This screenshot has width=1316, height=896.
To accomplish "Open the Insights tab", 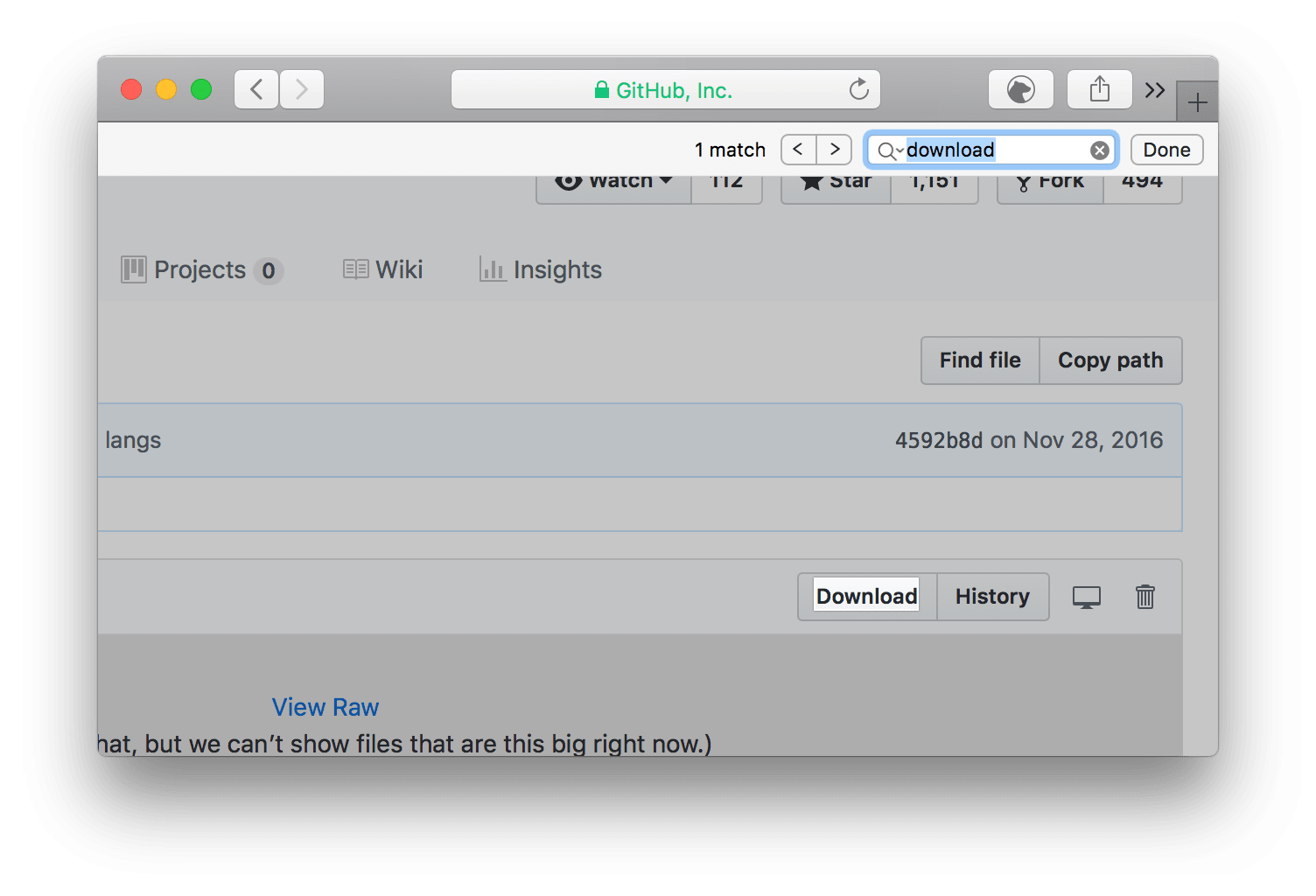I will tap(541, 269).
